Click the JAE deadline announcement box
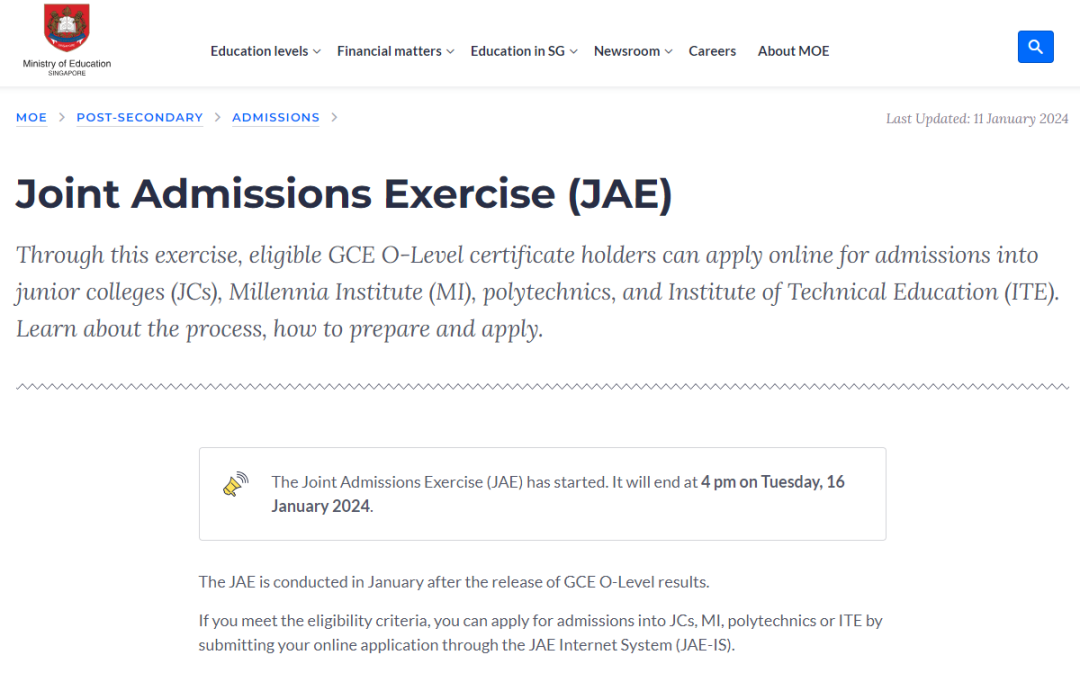This screenshot has width=1080, height=682. tap(543, 494)
